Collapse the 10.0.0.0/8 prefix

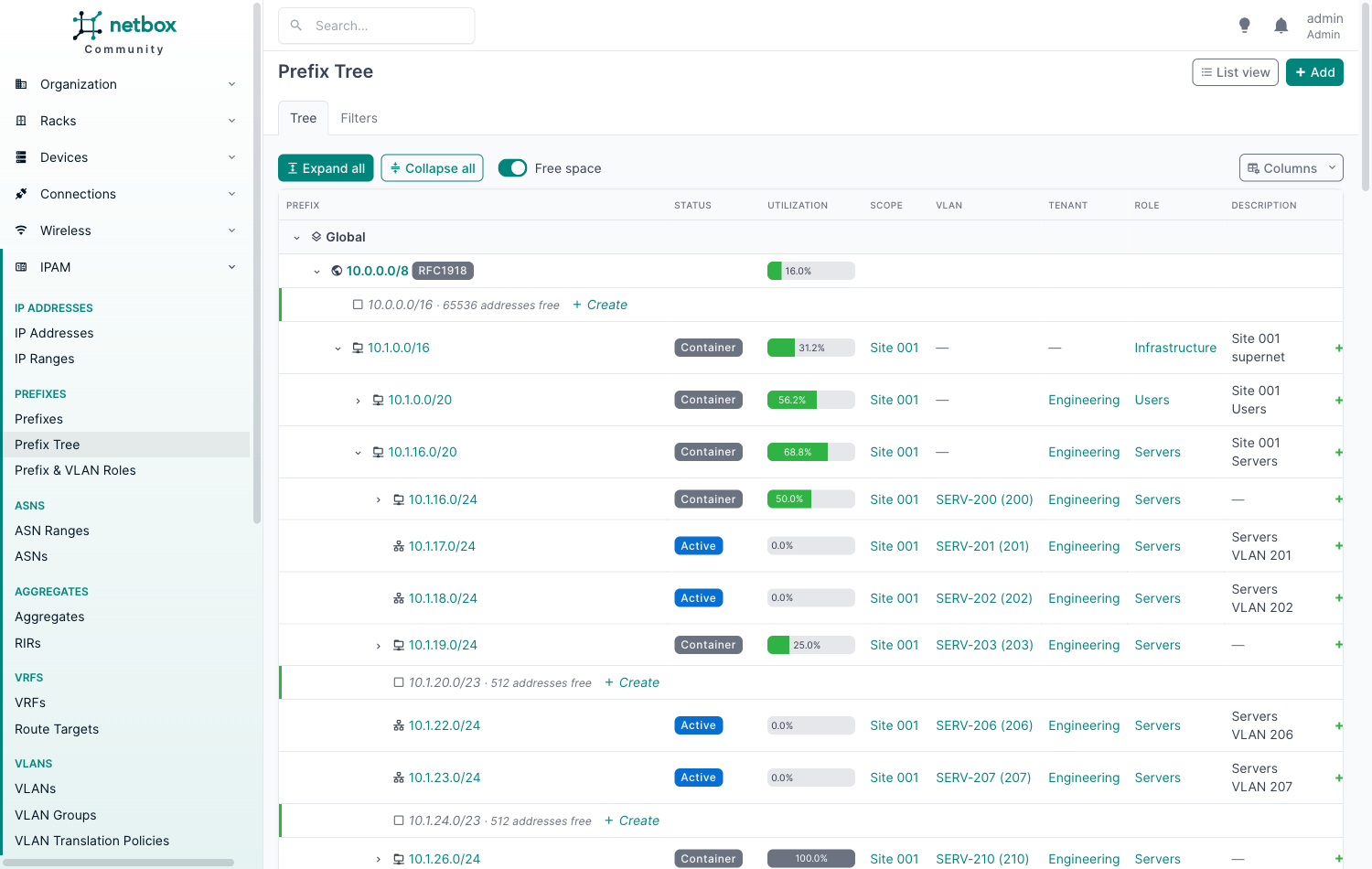(x=316, y=272)
